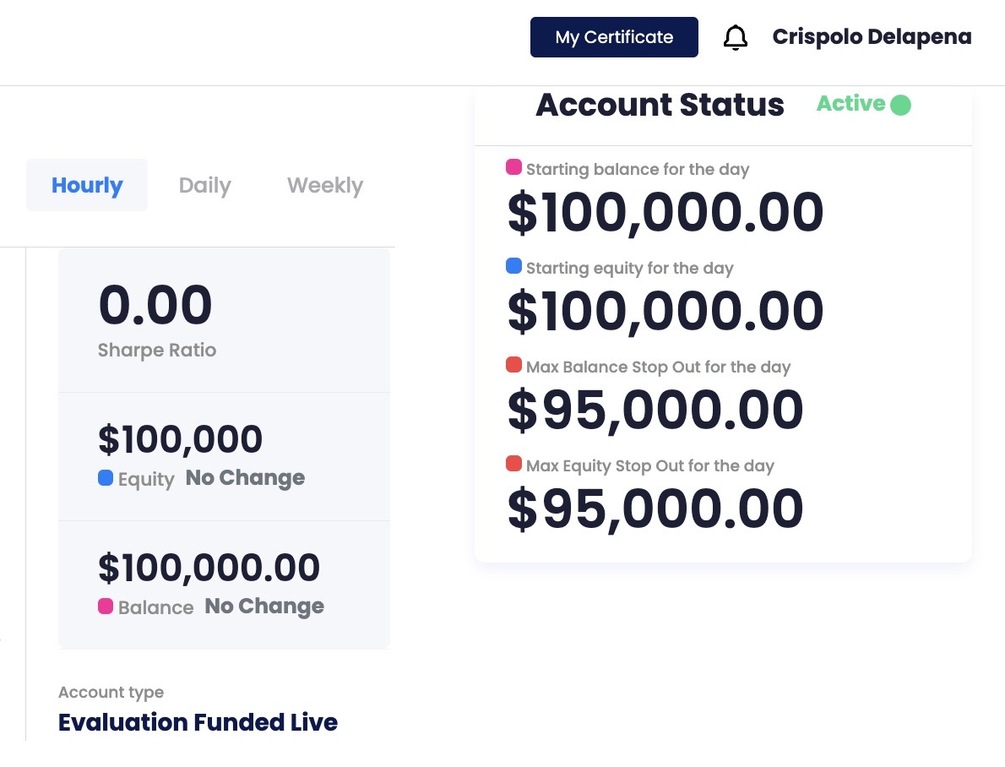
Task: Click the $100,000 Equity card
Action: click(x=224, y=456)
